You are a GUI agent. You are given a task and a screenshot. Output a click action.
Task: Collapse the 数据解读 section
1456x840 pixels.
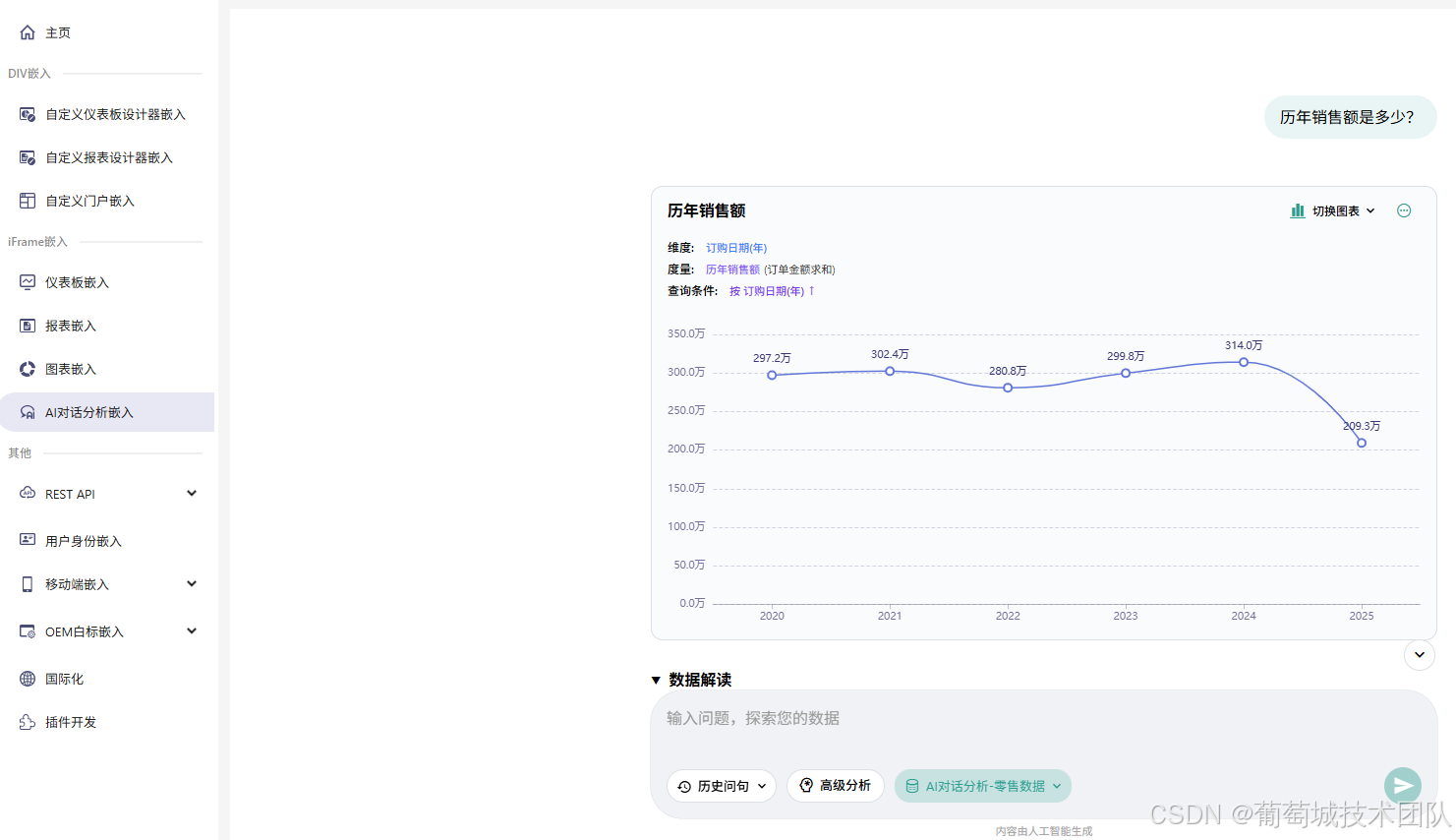pyautogui.click(x=656, y=680)
